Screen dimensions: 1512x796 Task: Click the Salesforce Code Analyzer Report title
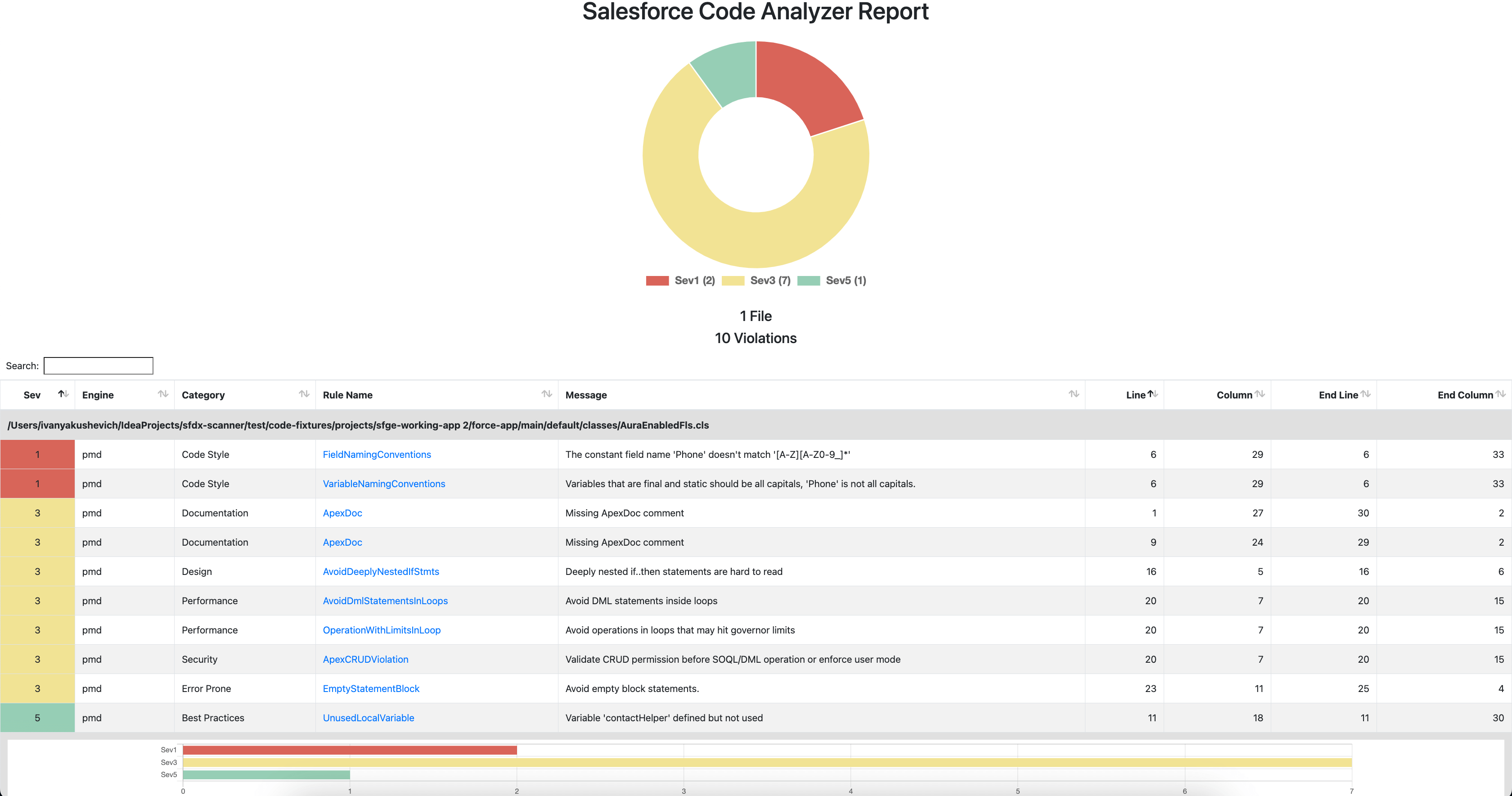756,12
